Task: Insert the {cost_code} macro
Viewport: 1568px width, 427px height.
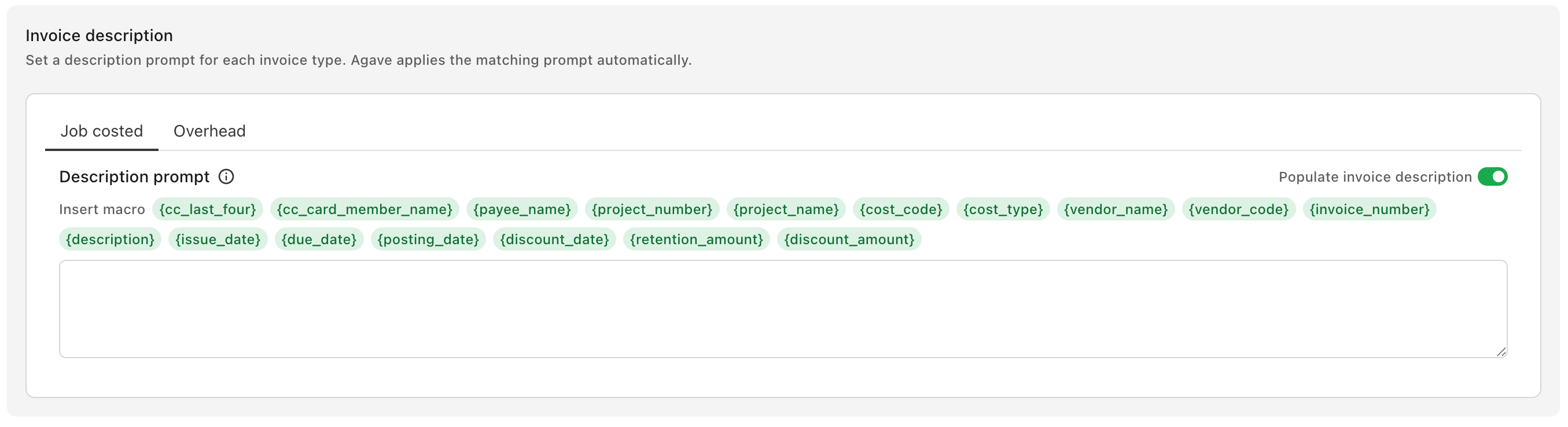Action: (901, 210)
